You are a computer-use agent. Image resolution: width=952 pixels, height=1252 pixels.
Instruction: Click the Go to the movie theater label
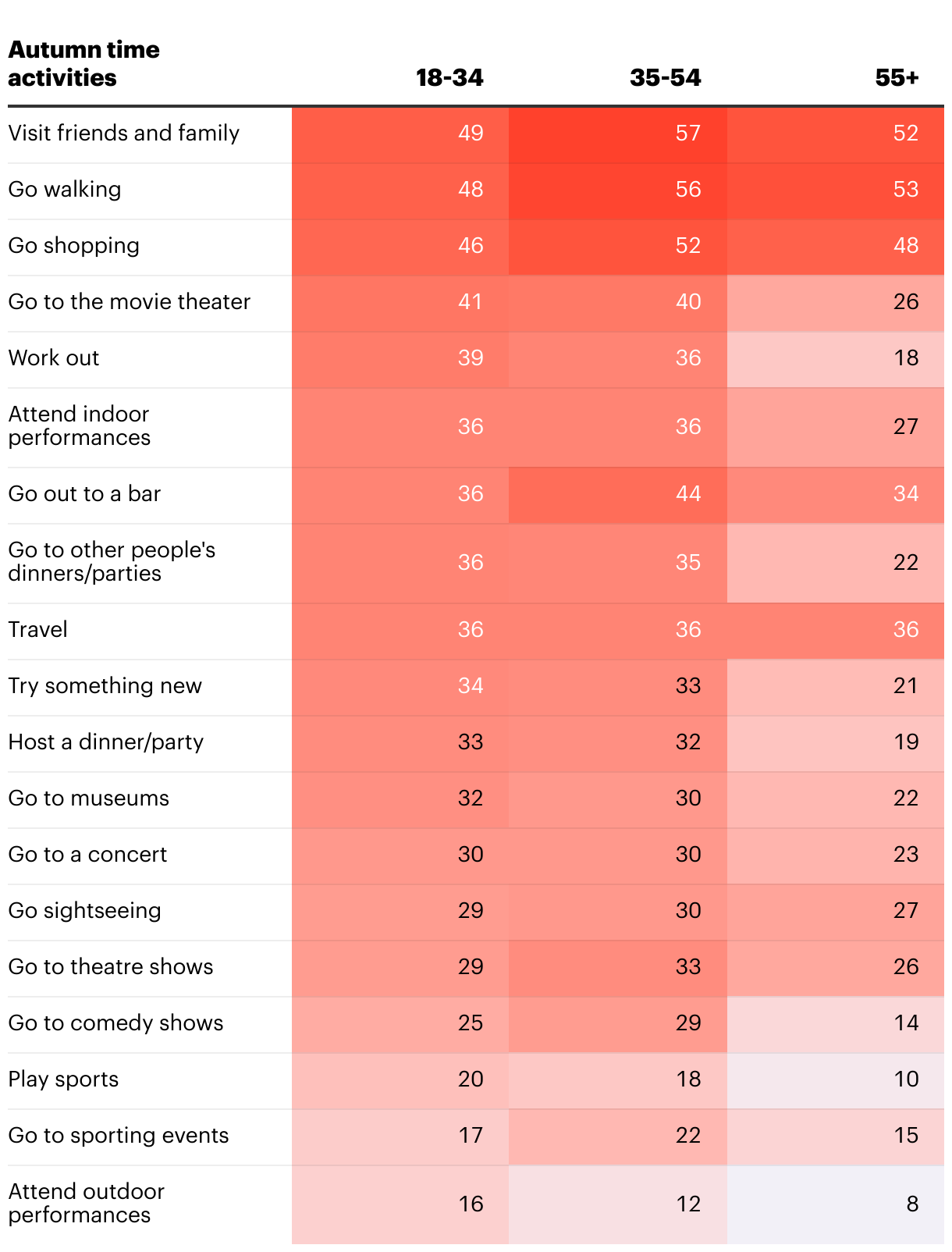coord(130,301)
